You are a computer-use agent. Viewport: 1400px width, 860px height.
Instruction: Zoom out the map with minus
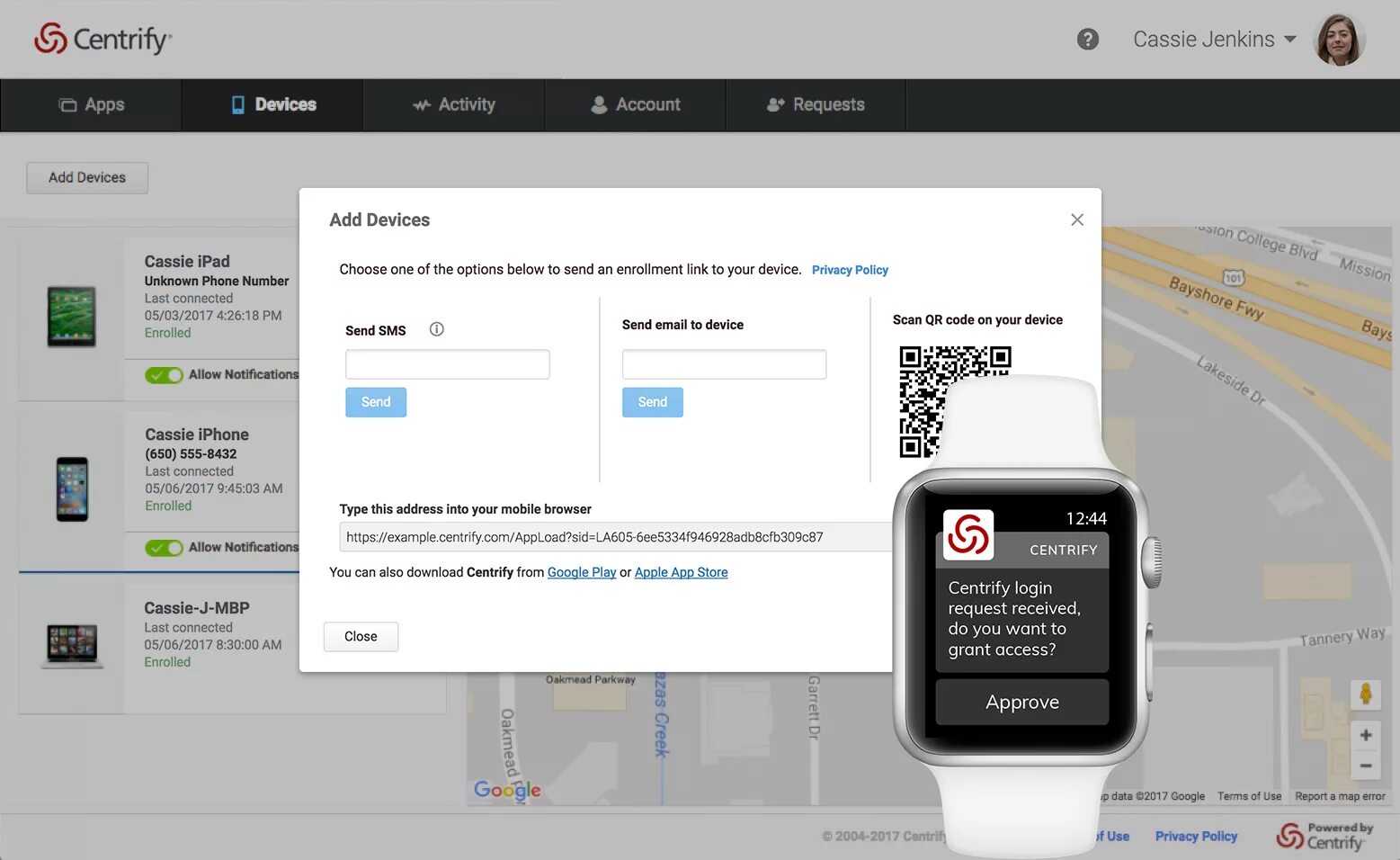(x=1366, y=766)
